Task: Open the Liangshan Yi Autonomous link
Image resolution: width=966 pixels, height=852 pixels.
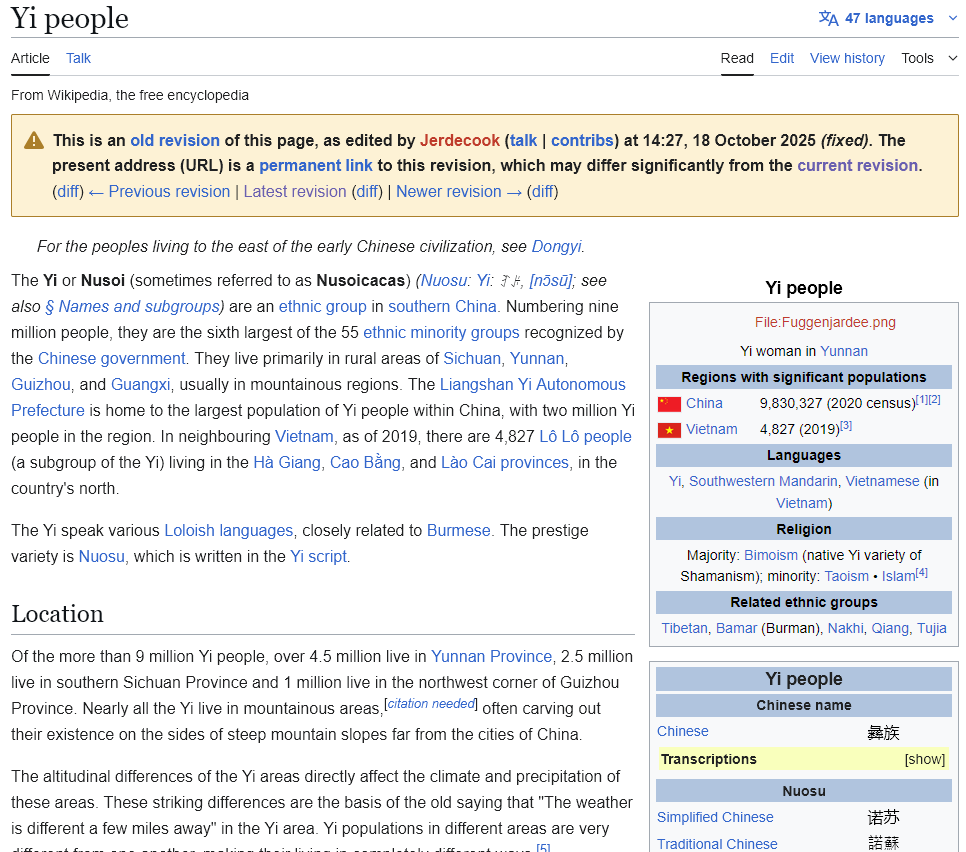Action: pyautogui.click(x=532, y=384)
